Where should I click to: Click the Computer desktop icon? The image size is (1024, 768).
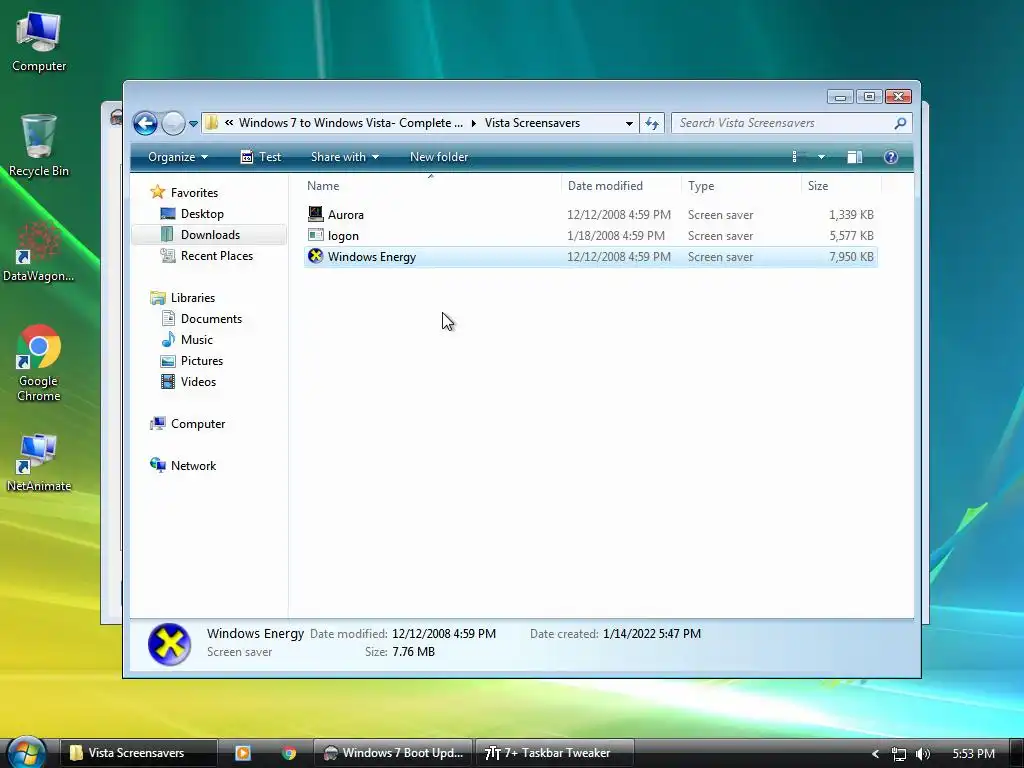(x=39, y=42)
